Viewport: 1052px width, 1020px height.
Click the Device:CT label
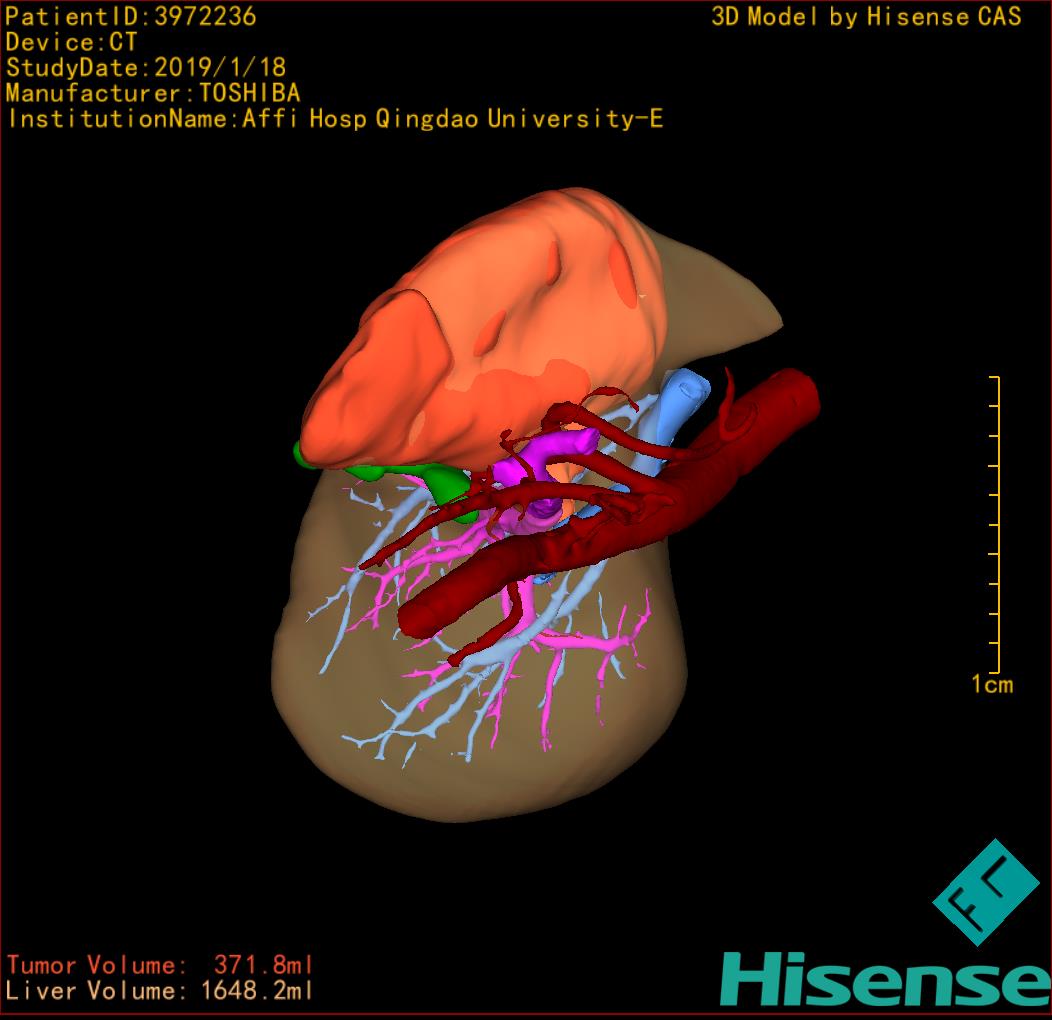[71, 42]
